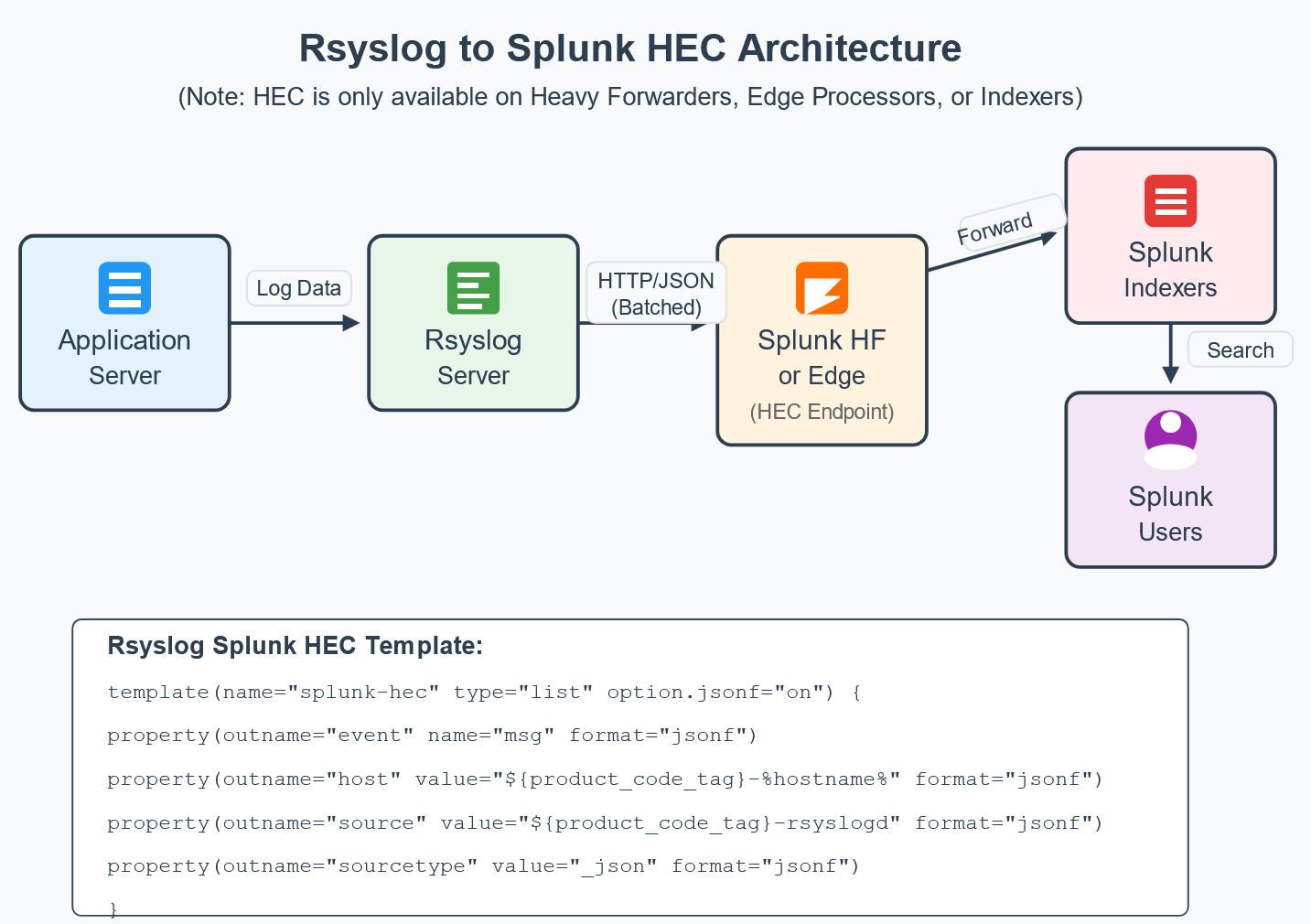This screenshot has width=1311, height=924.
Task: Select the HTTP/JSON (Batched) label
Action: (x=656, y=293)
